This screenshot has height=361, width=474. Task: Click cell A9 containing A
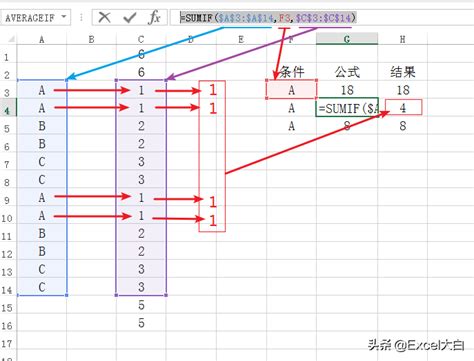[42, 197]
